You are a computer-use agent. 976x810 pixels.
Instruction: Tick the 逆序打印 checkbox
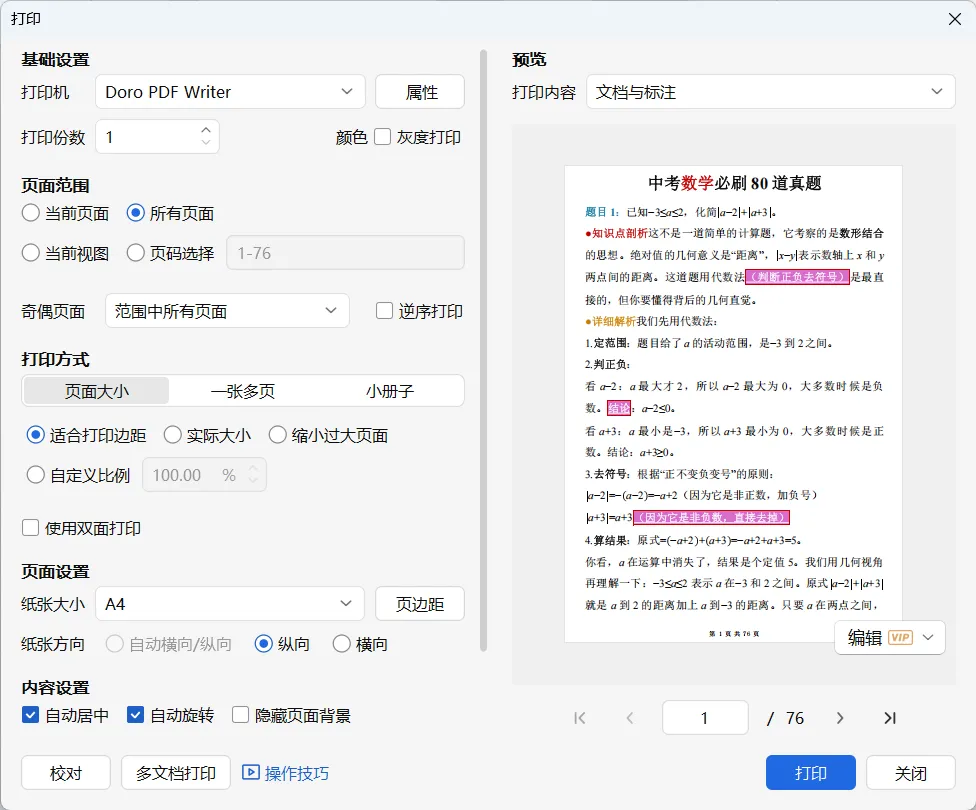385,311
